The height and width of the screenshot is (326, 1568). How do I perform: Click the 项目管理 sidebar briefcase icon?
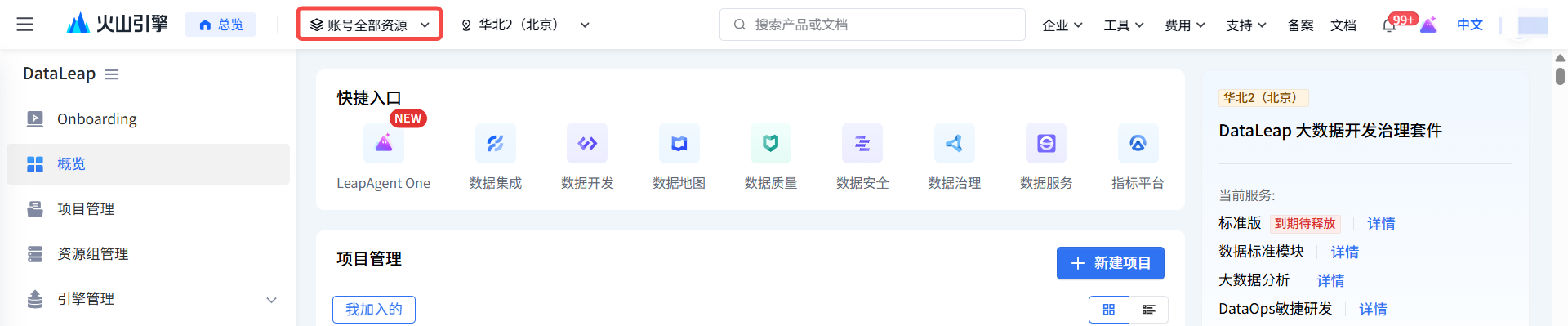pyautogui.click(x=35, y=209)
